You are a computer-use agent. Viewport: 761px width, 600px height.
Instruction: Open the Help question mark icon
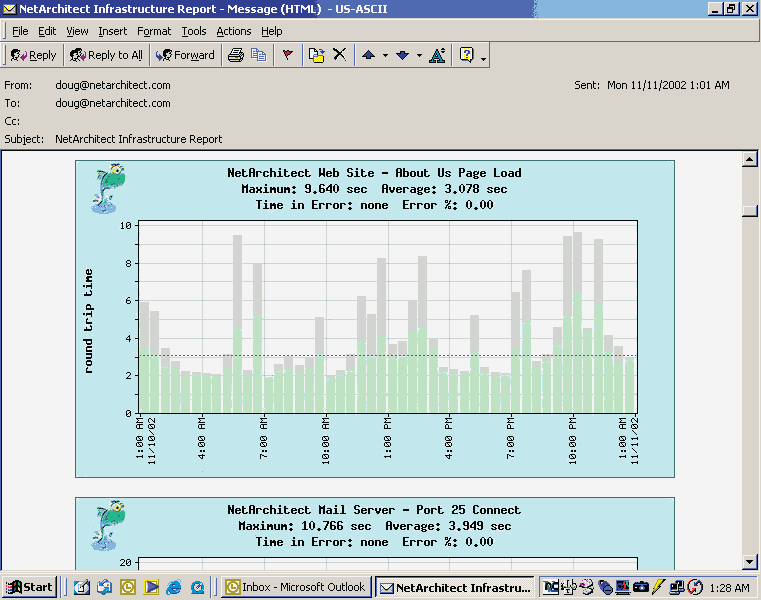point(466,55)
